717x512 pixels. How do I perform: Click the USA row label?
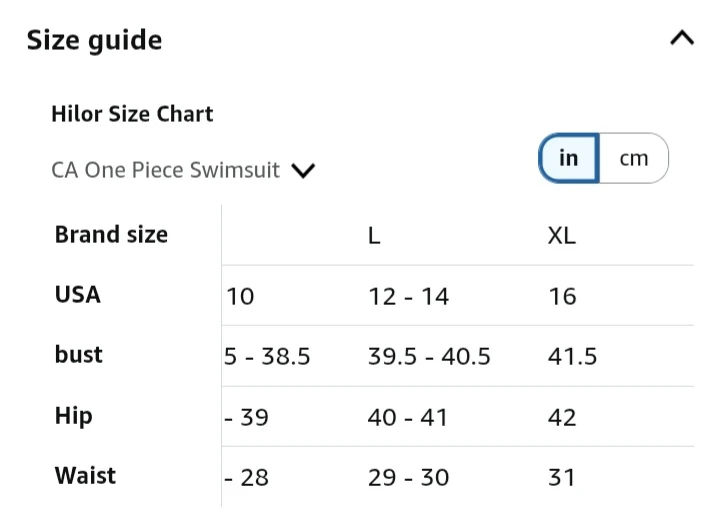tap(78, 295)
